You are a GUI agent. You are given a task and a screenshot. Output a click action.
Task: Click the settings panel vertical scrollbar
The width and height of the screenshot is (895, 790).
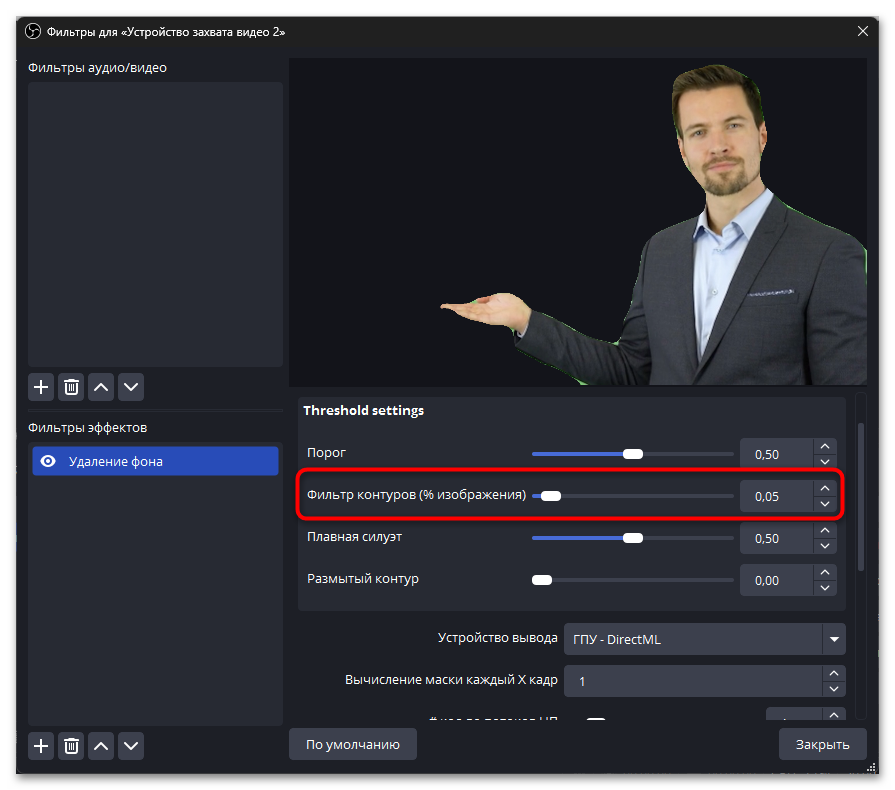coord(861,497)
